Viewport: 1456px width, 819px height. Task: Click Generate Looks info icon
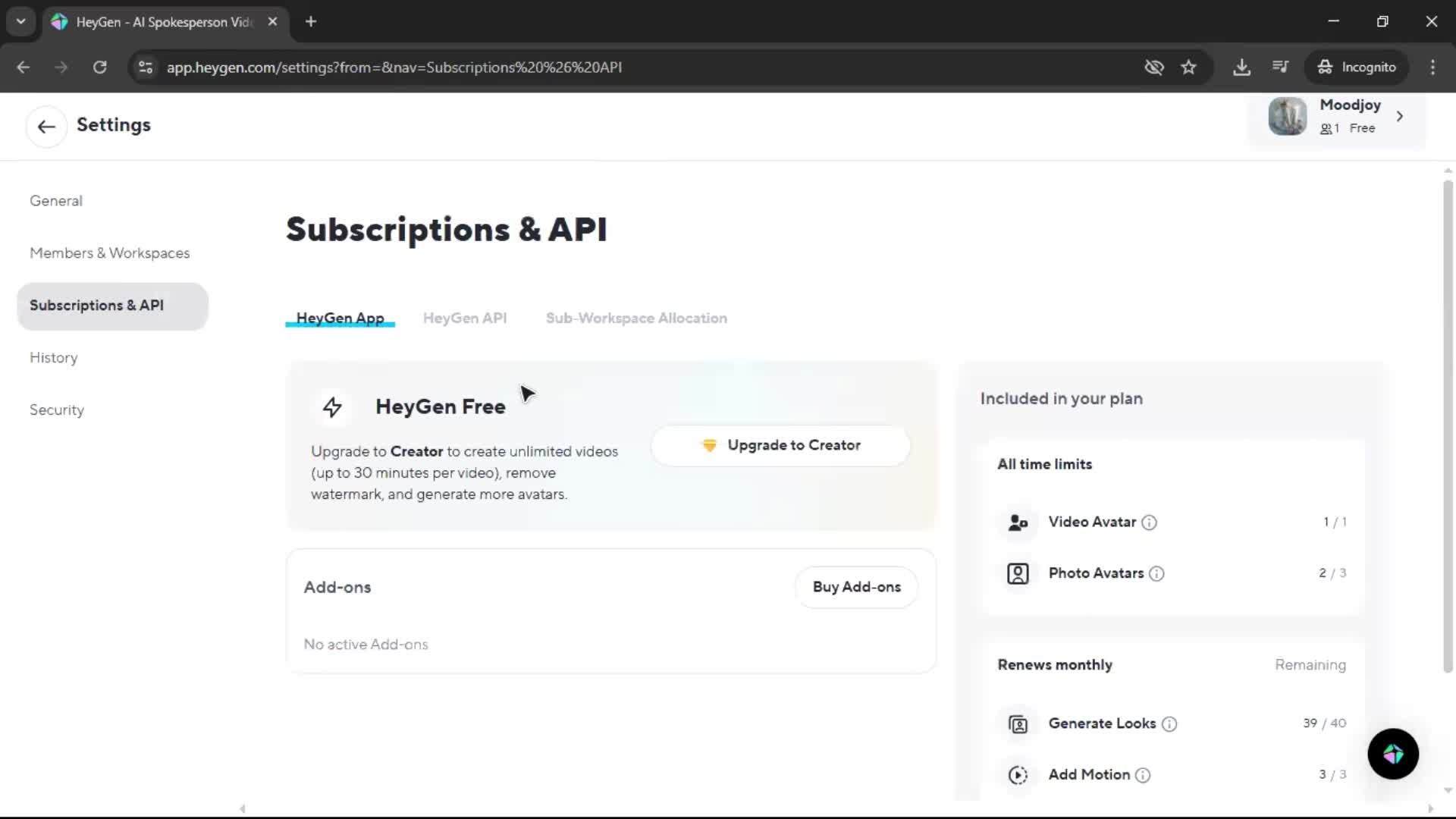[x=1169, y=724]
